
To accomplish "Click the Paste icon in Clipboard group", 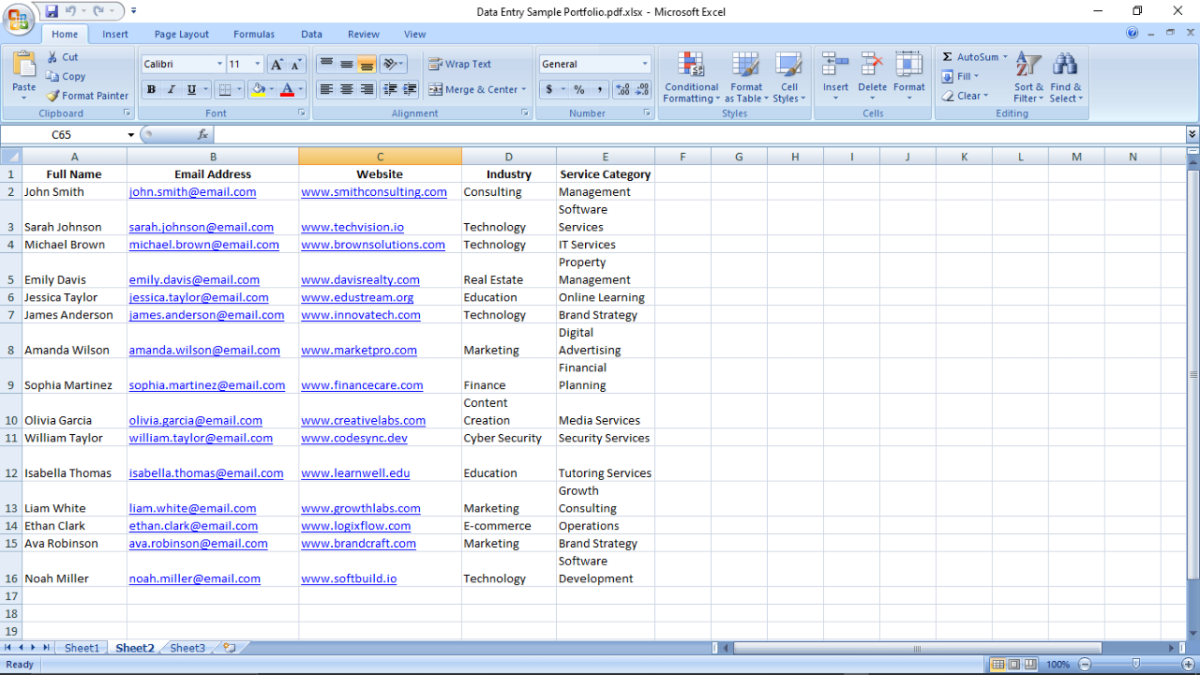I will pyautogui.click(x=24, y=66).
